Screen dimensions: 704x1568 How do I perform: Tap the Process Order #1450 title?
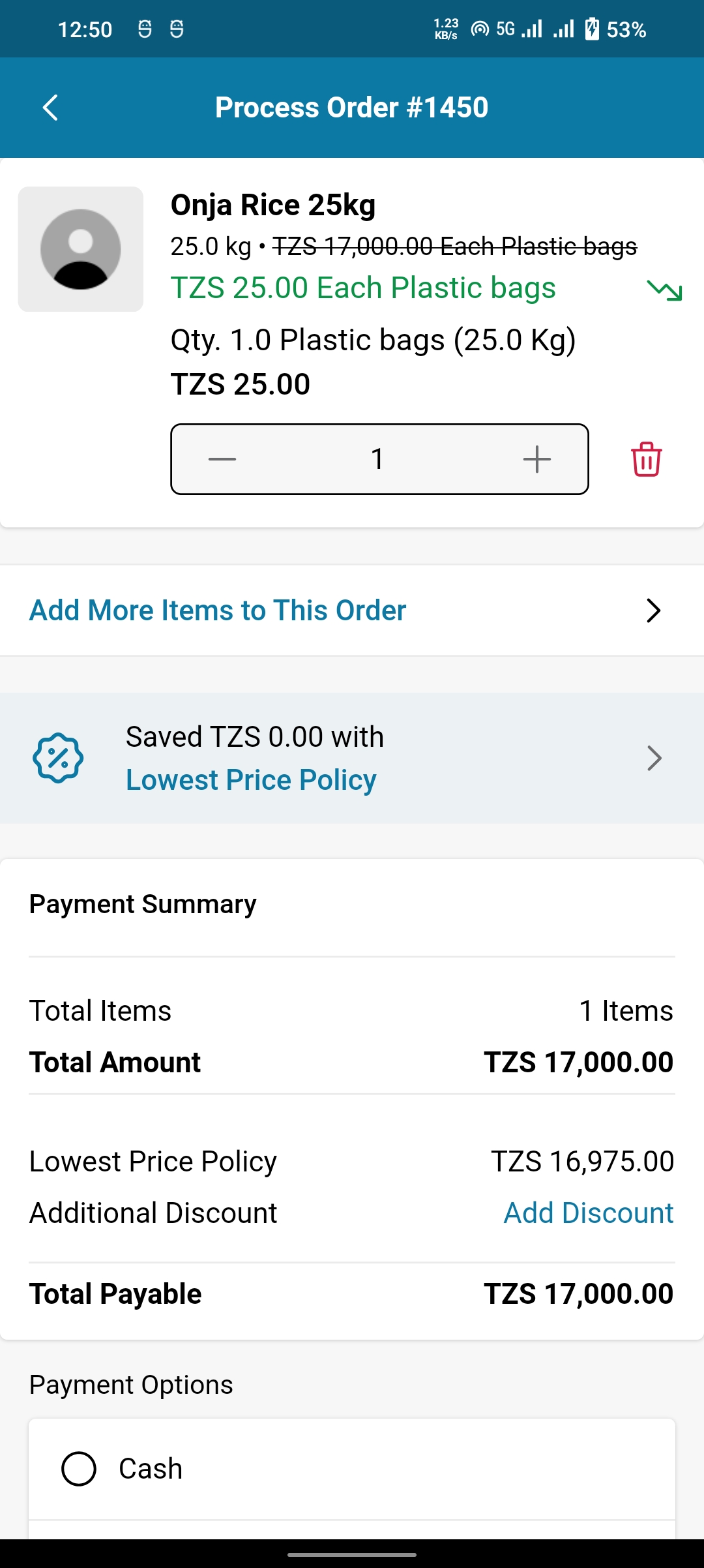pyautogui.click(x=351, y=108)
